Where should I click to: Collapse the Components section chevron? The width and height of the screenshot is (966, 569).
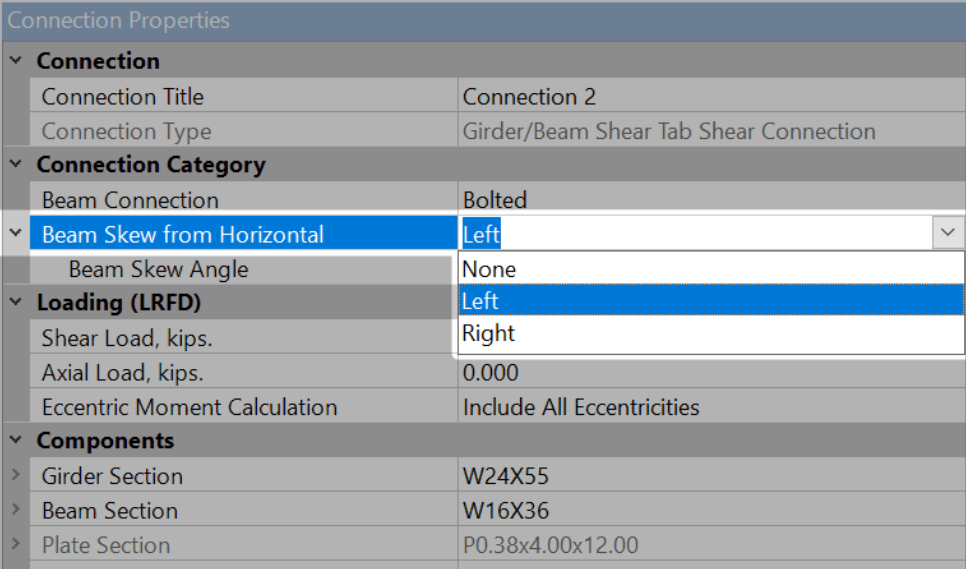pos(15,441)
